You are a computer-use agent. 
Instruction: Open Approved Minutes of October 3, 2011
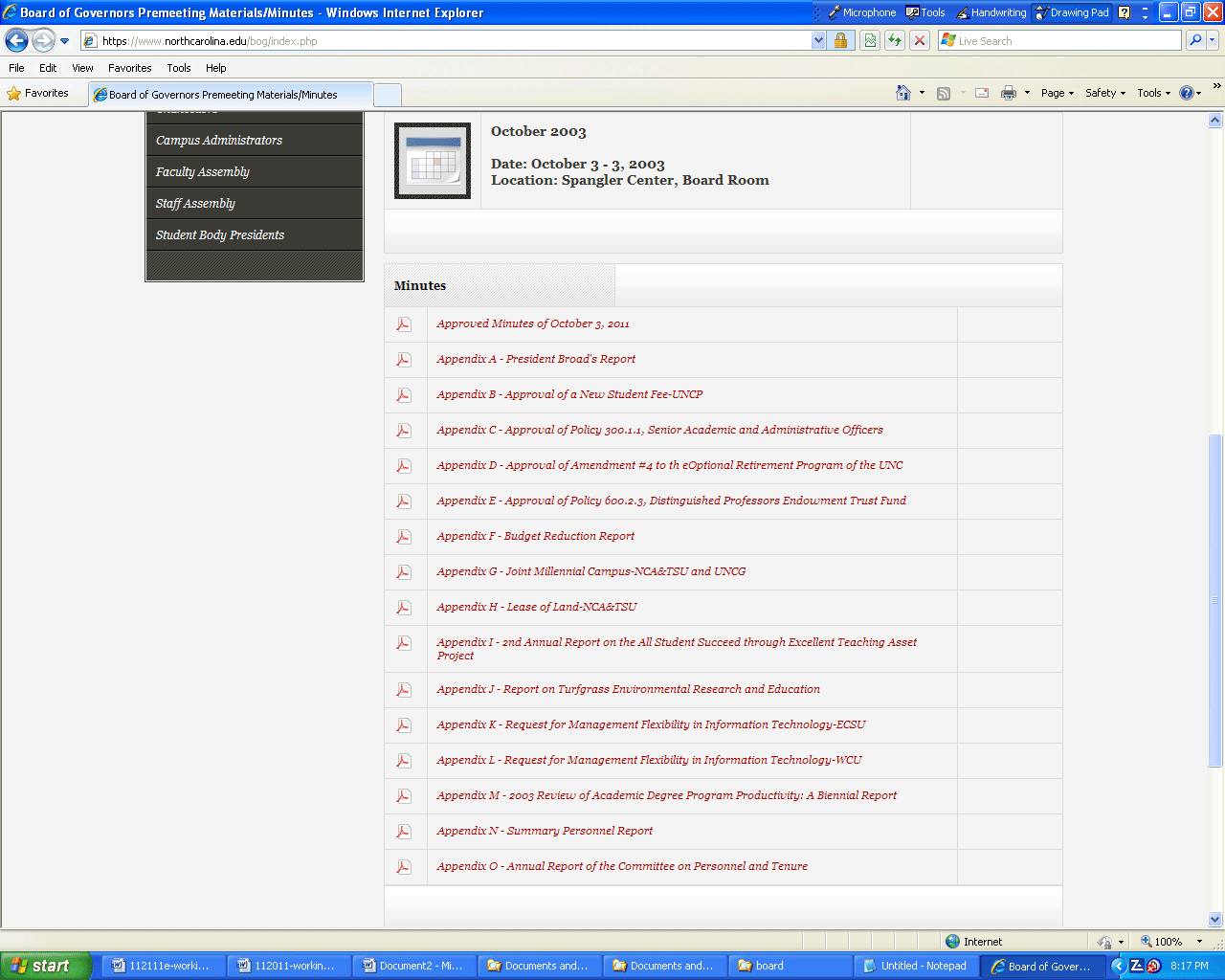coord(533,323)
